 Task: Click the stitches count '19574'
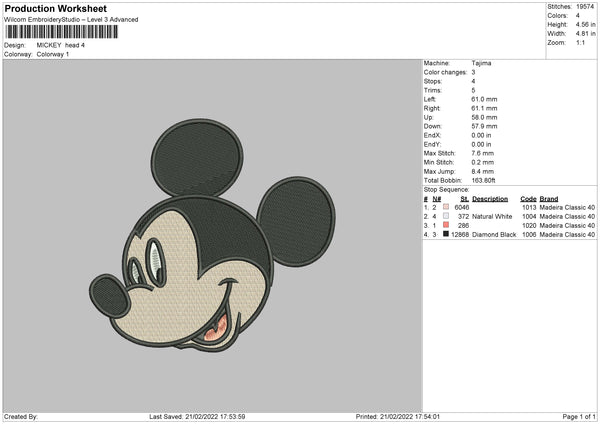click(585, 7)
